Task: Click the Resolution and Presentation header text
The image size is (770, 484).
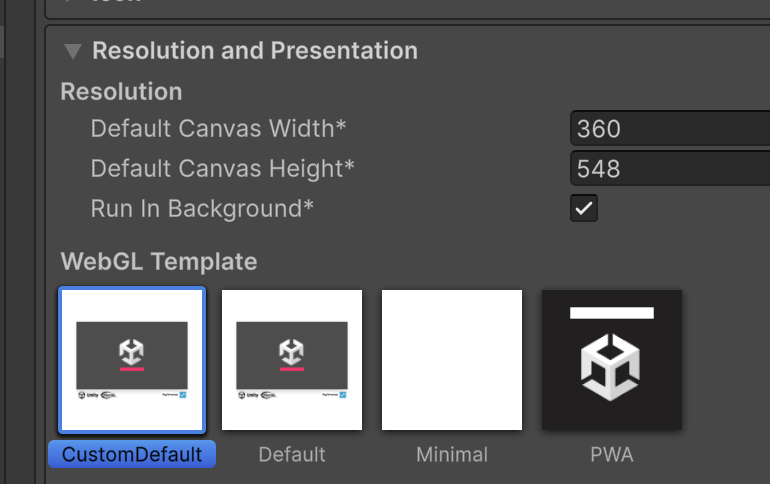Action: click(x=255, y=50)
